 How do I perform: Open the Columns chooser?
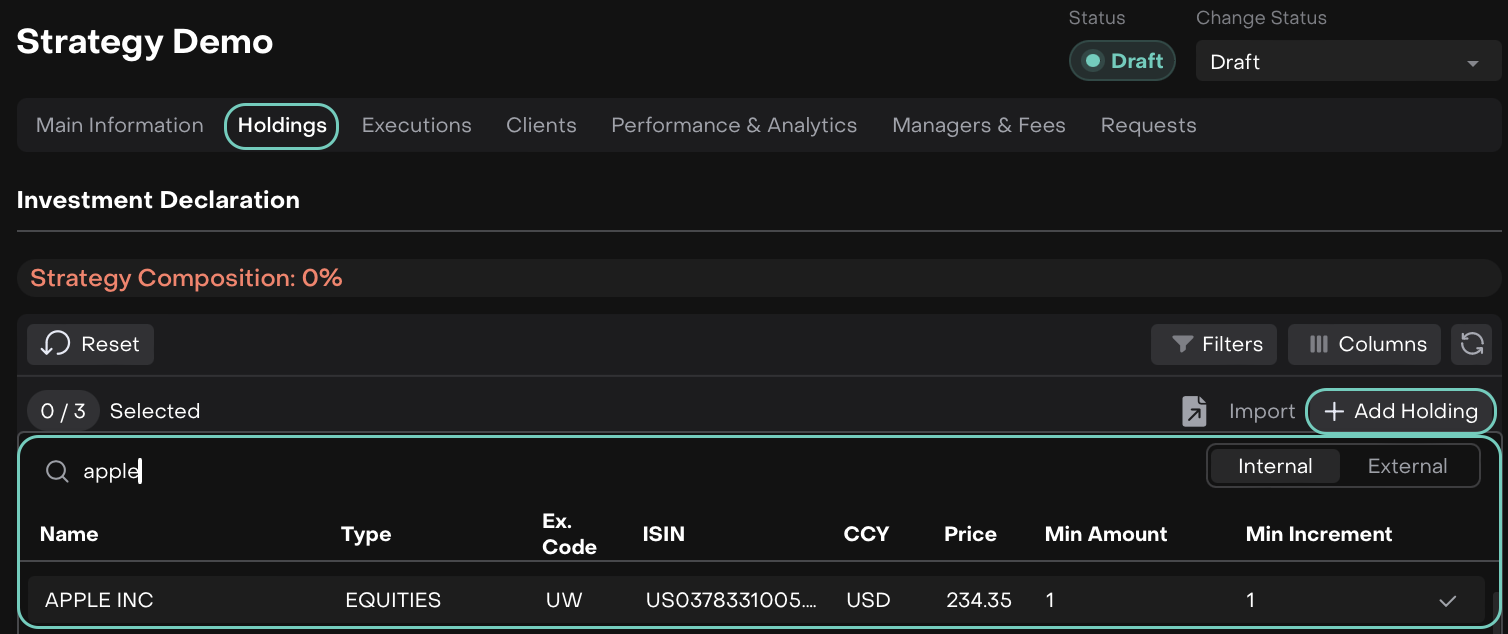pyautogui.click(x=1364, y=344)
